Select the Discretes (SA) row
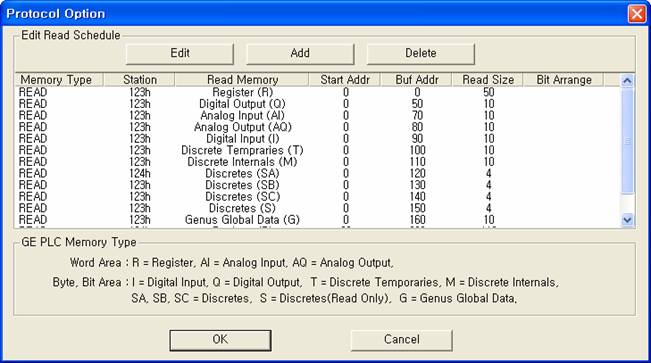The image size is (651, 363). (x=318, y=174)
